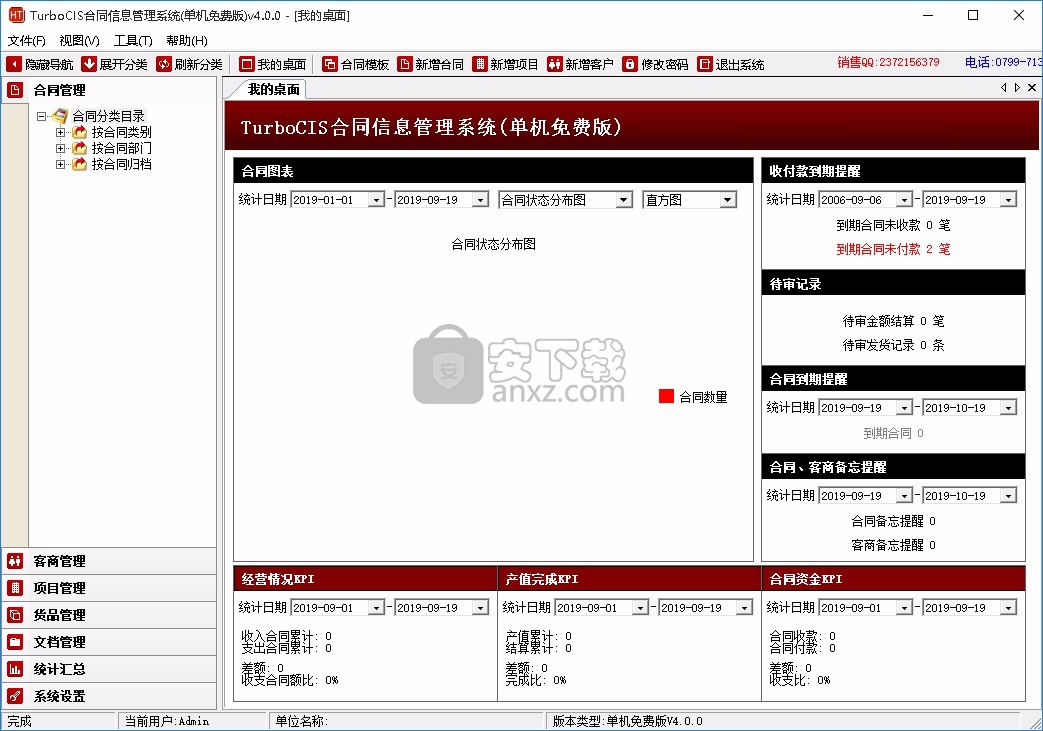Image resolution: width=1043 pixels, height=731 pixels.
Task: Open the 文档管理 navigation section
Action: 109,642
